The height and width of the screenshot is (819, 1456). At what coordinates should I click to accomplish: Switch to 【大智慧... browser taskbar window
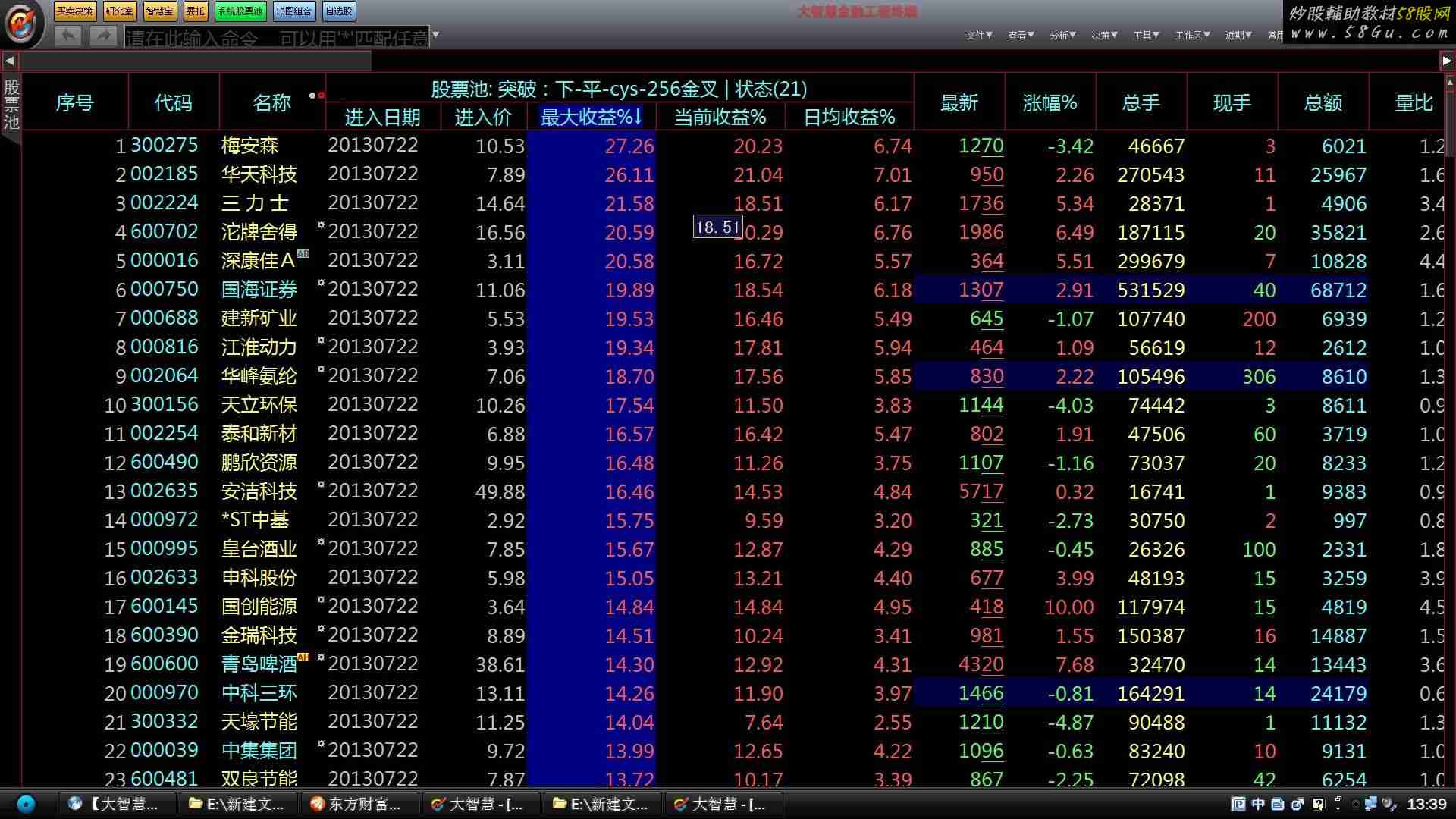pos(118,804)
